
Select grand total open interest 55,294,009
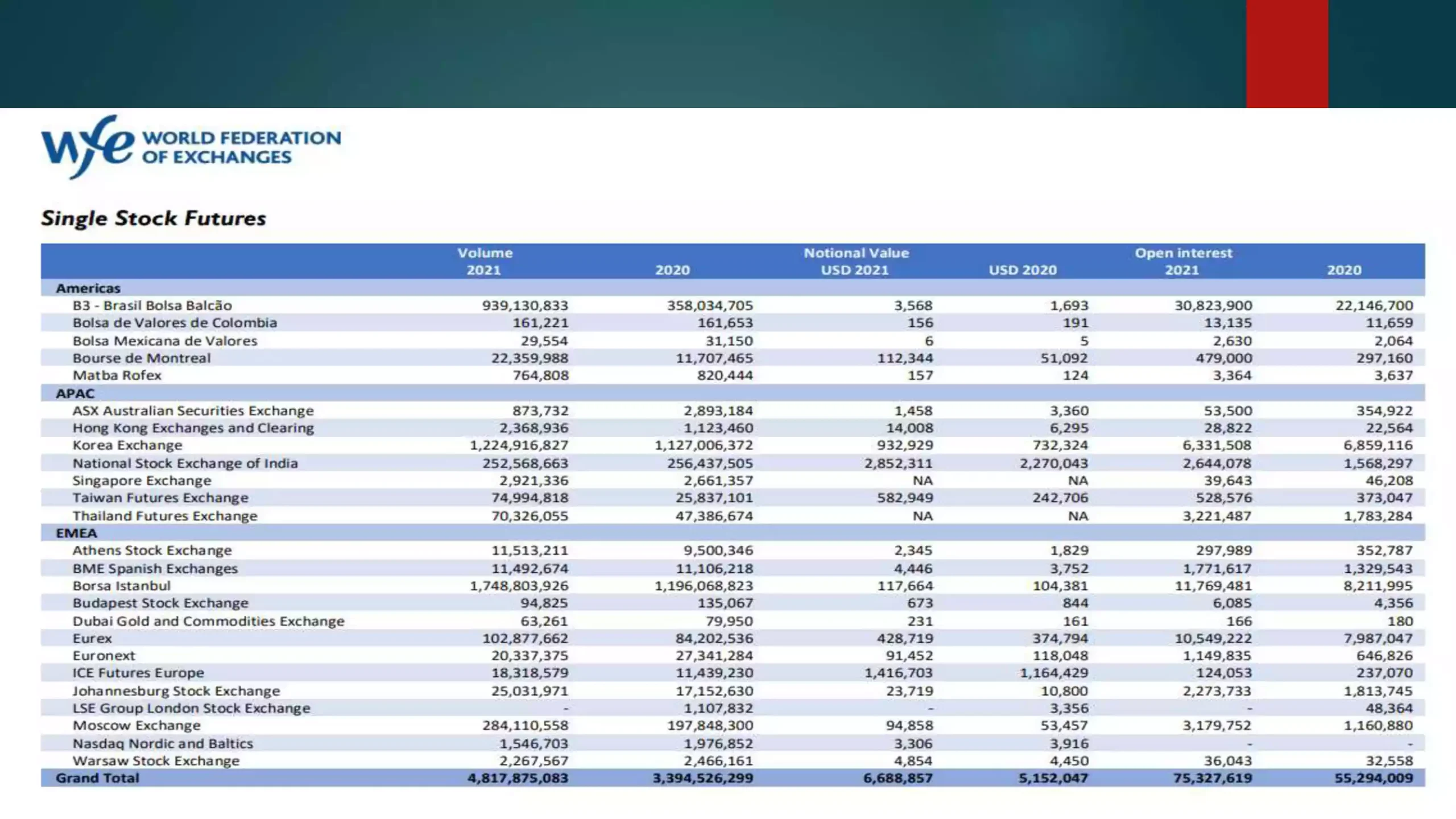click(1374, 778)
